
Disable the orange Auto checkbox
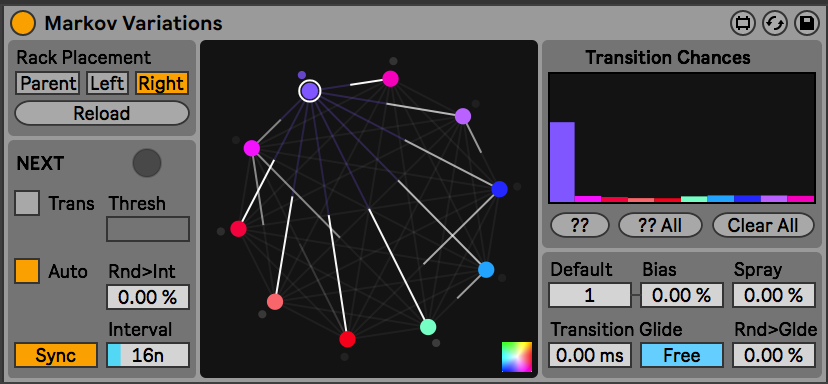point(27,271)
